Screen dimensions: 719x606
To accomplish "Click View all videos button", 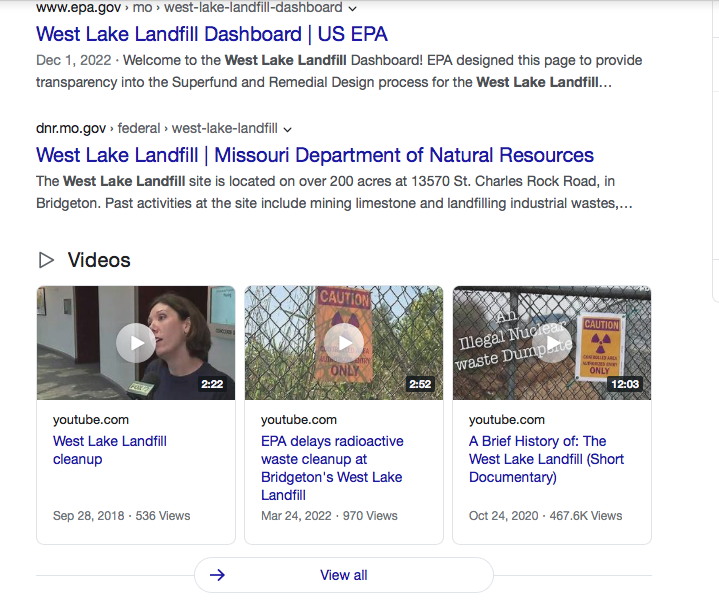I will (x=344, y=575).
